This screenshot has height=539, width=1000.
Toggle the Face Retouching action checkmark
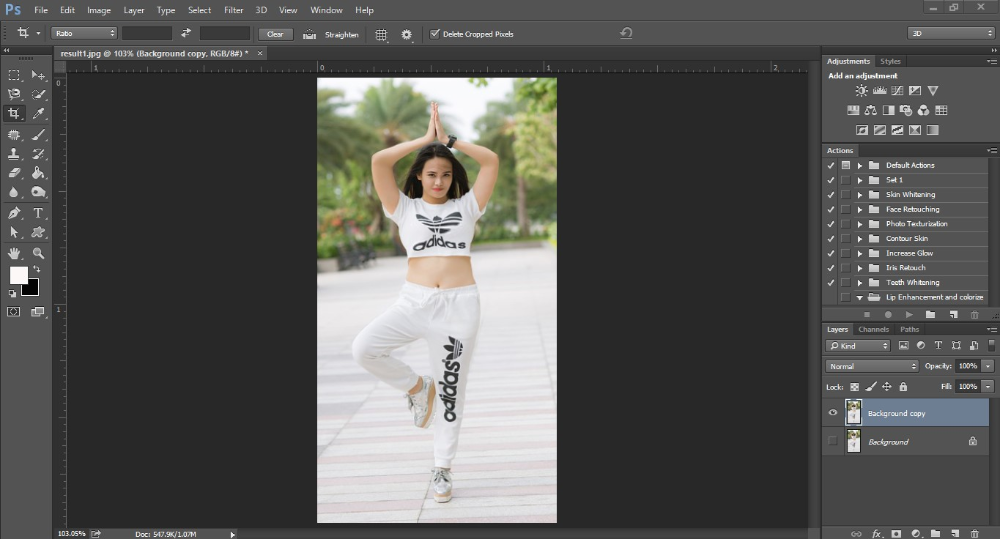tap(830, 209)
